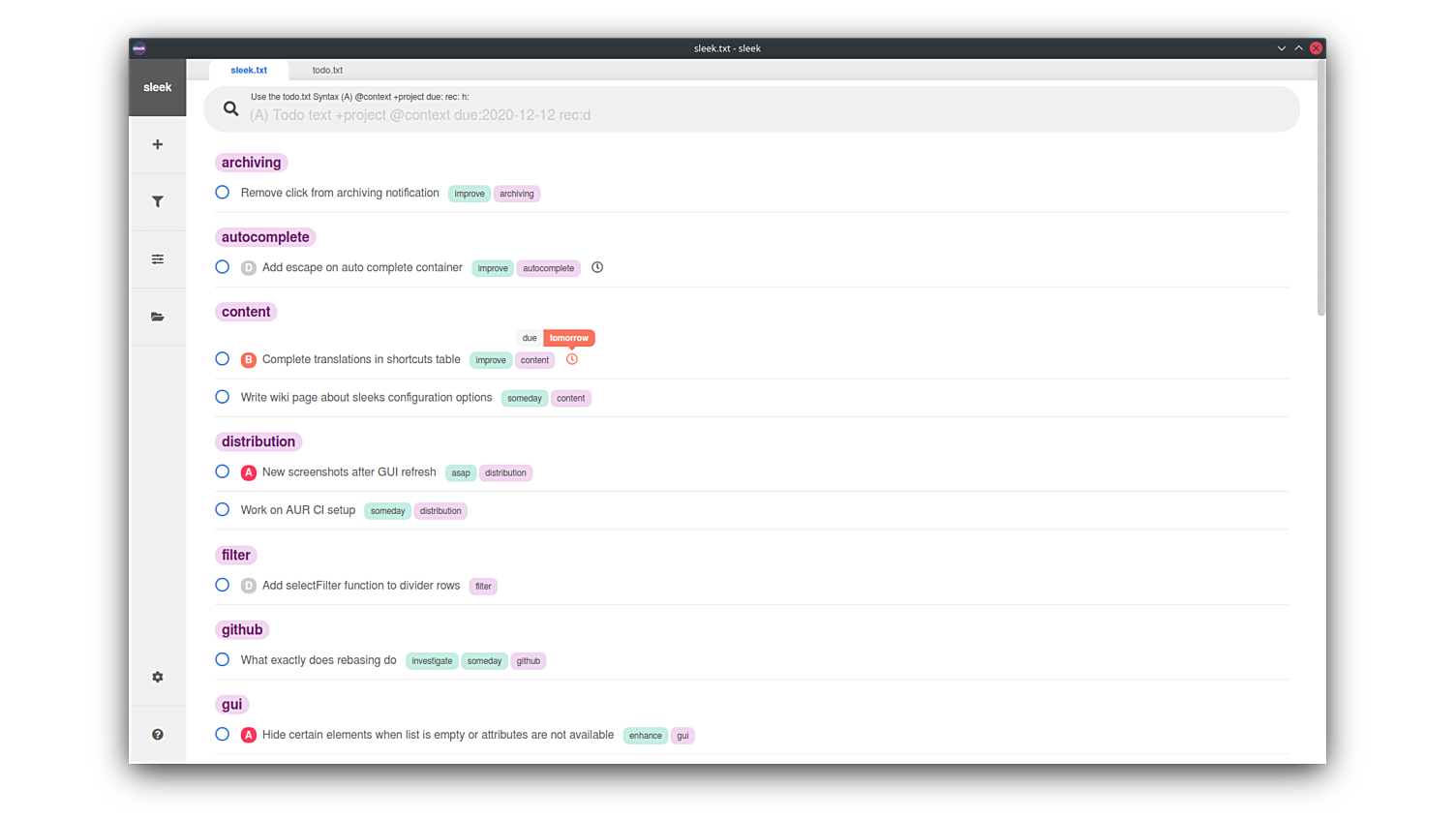This screenshot has width=1456, height=819.
Task: Click someday tag on Write wiki page task
Action: [525, 398]
